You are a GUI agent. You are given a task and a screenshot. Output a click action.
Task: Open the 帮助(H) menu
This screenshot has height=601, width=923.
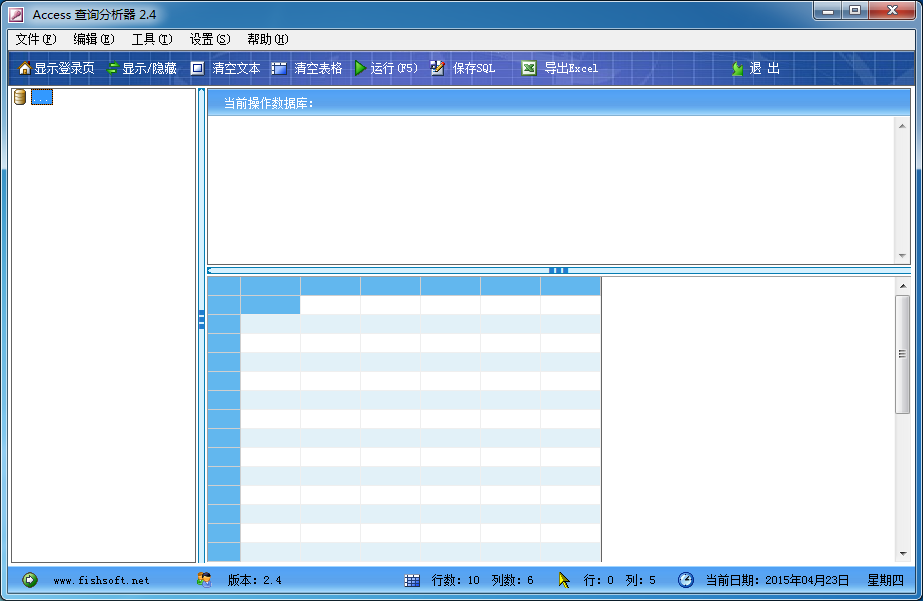(x=268, y=39)
